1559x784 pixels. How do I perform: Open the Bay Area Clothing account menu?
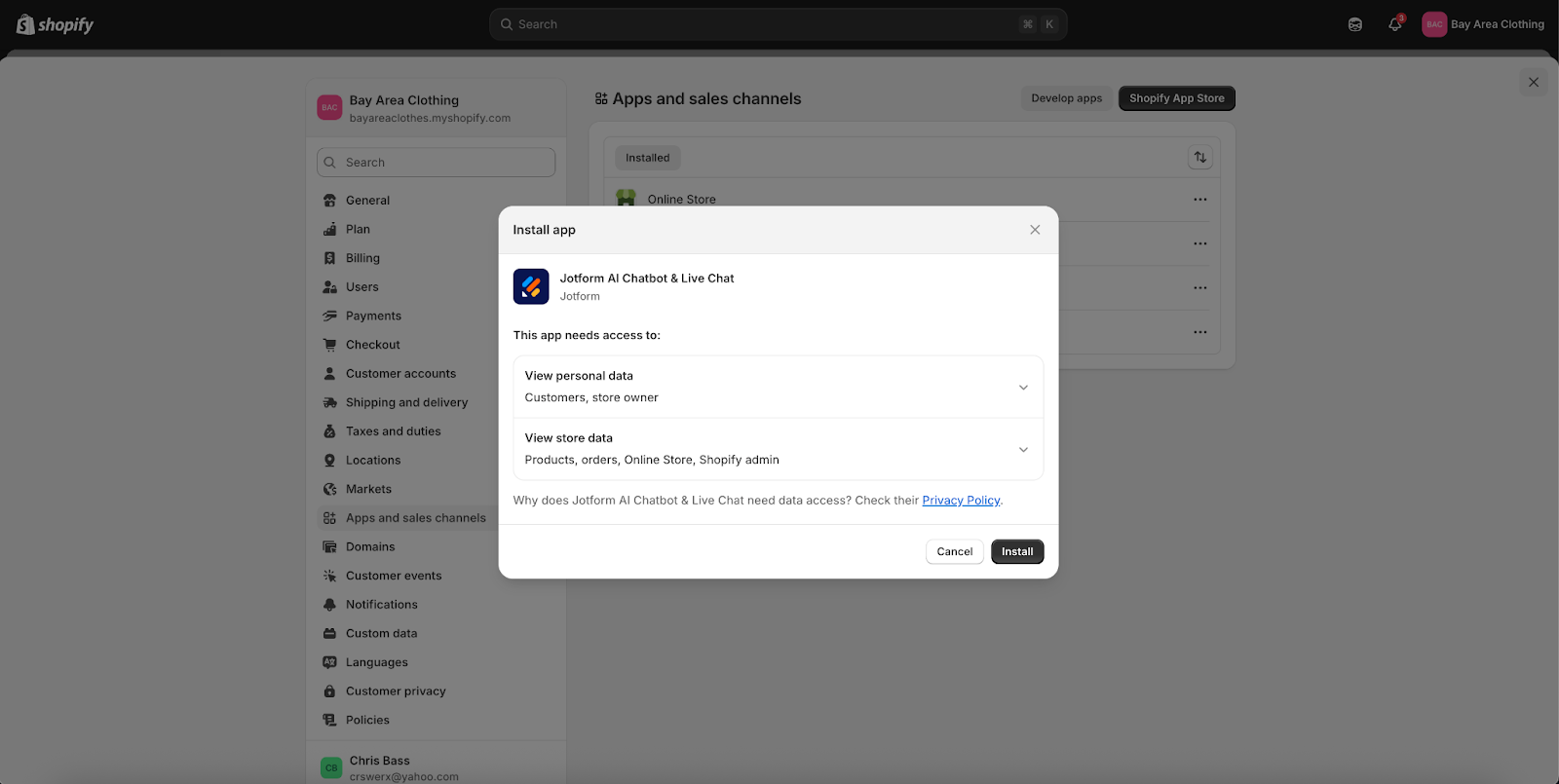pyautogui.click(x=1483, y=24)
